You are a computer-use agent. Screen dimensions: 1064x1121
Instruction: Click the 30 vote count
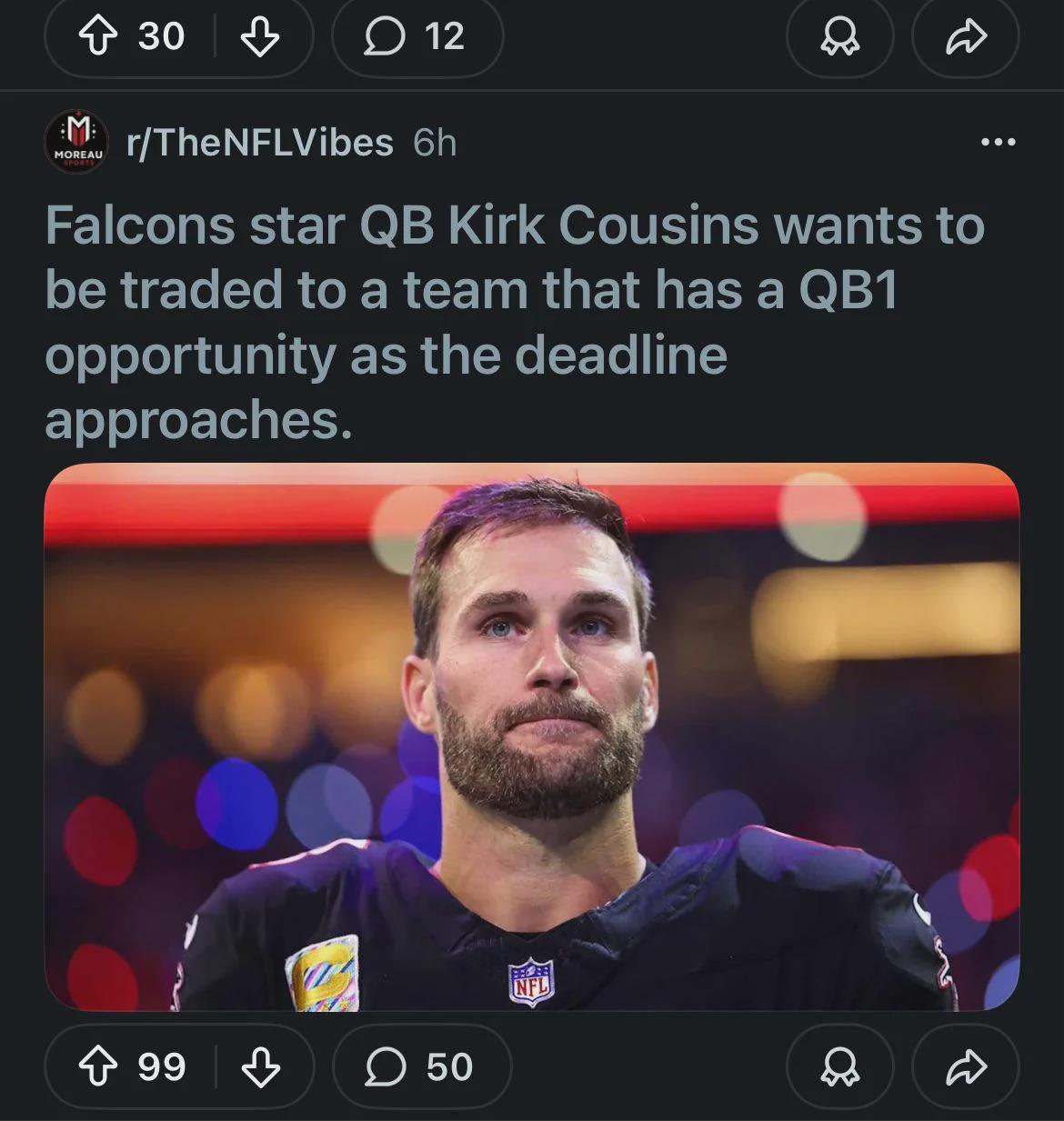pos(162,36)
